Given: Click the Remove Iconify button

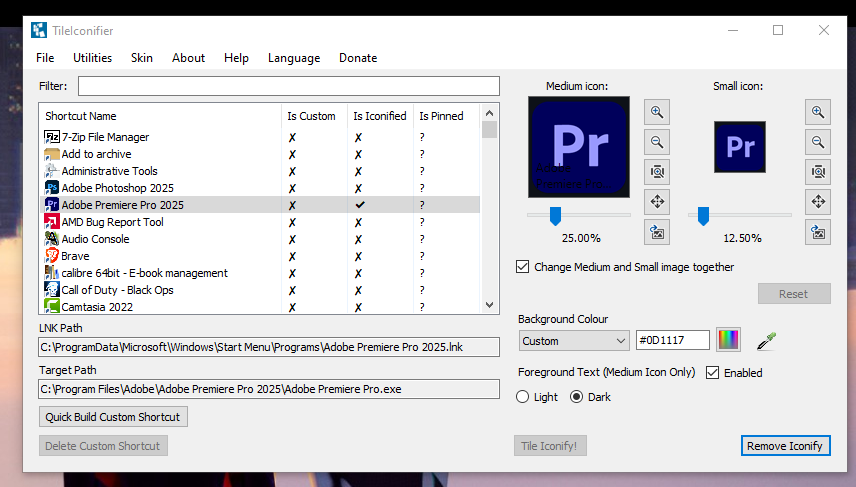Looking at the screenshot, I should 785,446.
